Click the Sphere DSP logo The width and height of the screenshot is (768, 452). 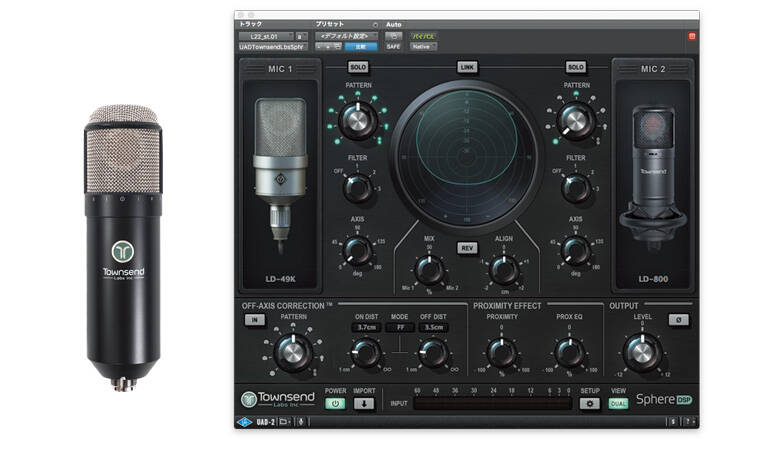click(664, 400)
